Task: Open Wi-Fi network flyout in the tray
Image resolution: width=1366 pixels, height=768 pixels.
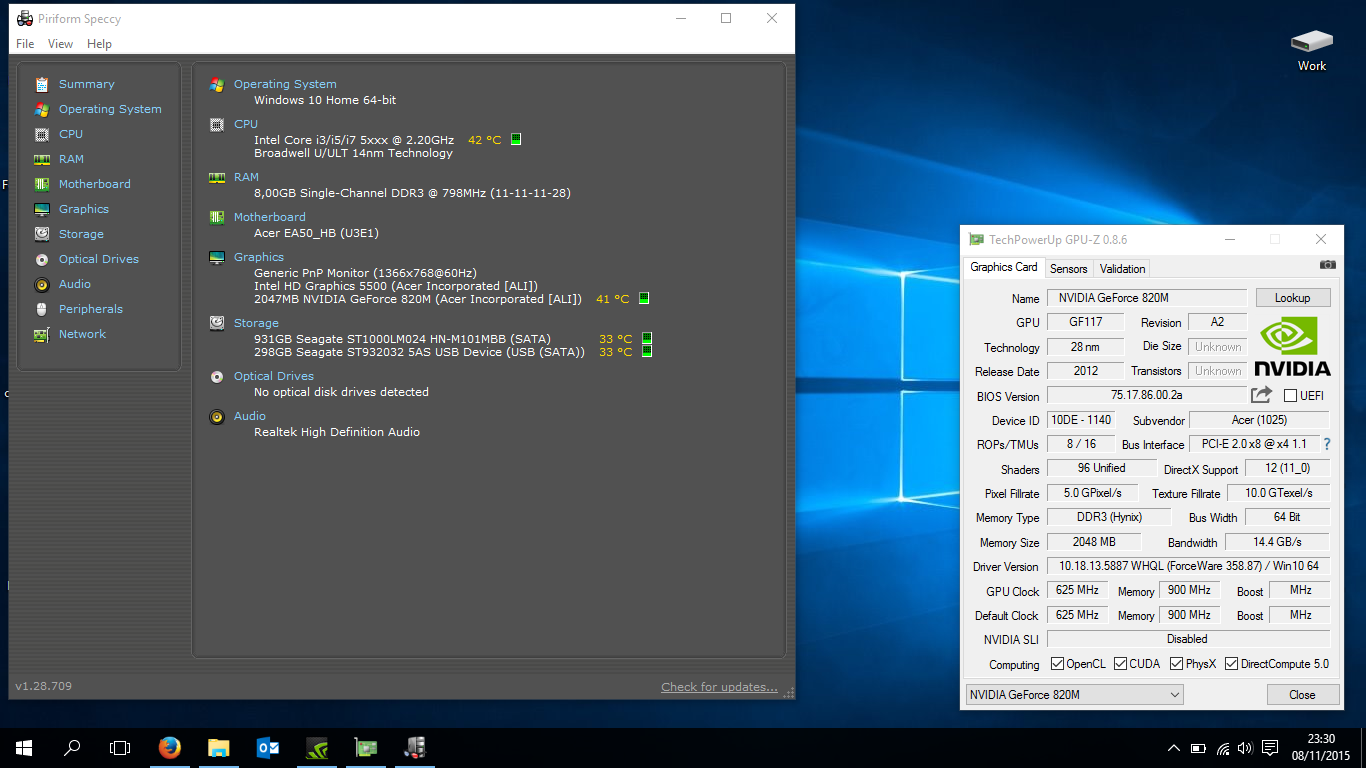Action: coord(1222,748)
